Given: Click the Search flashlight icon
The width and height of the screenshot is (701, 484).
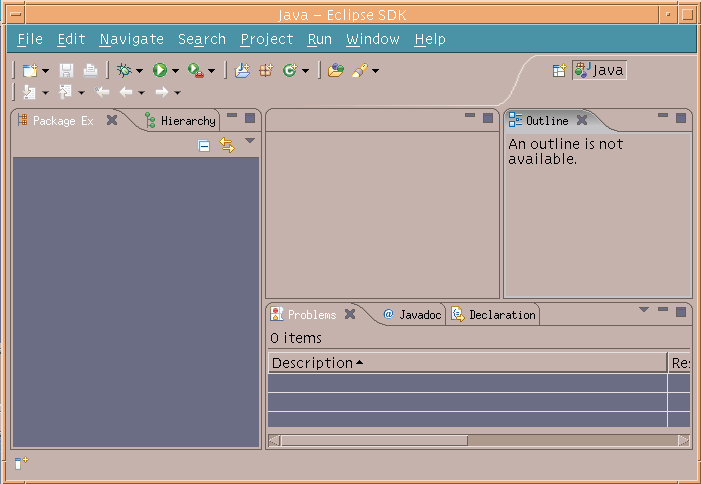Looking at the screenshot, I should [x=360, y=71].
